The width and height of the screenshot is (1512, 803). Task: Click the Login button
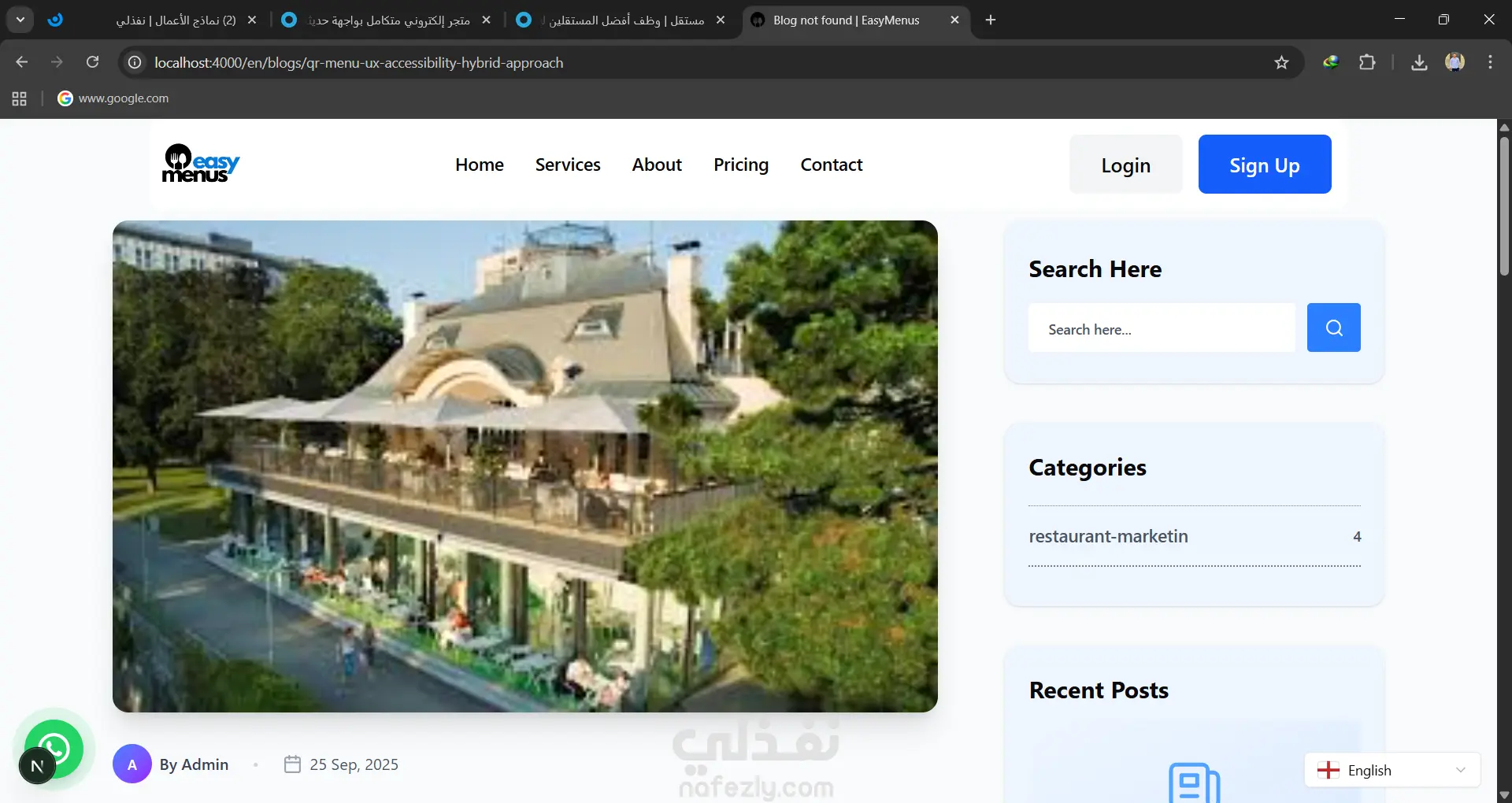[1126, 164]
